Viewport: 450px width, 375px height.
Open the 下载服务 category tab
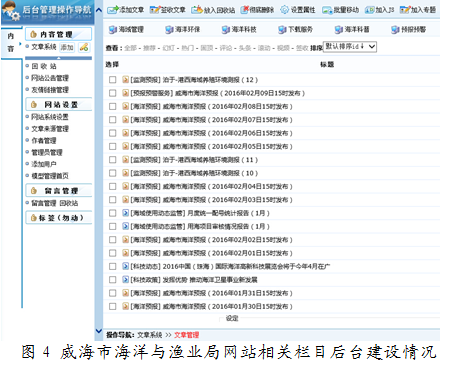click(295, 29)
